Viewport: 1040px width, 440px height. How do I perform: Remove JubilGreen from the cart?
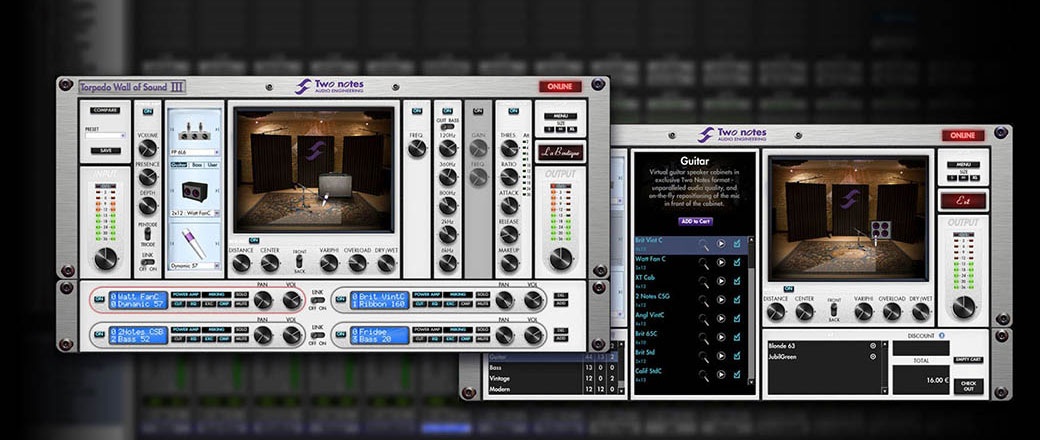873,356
